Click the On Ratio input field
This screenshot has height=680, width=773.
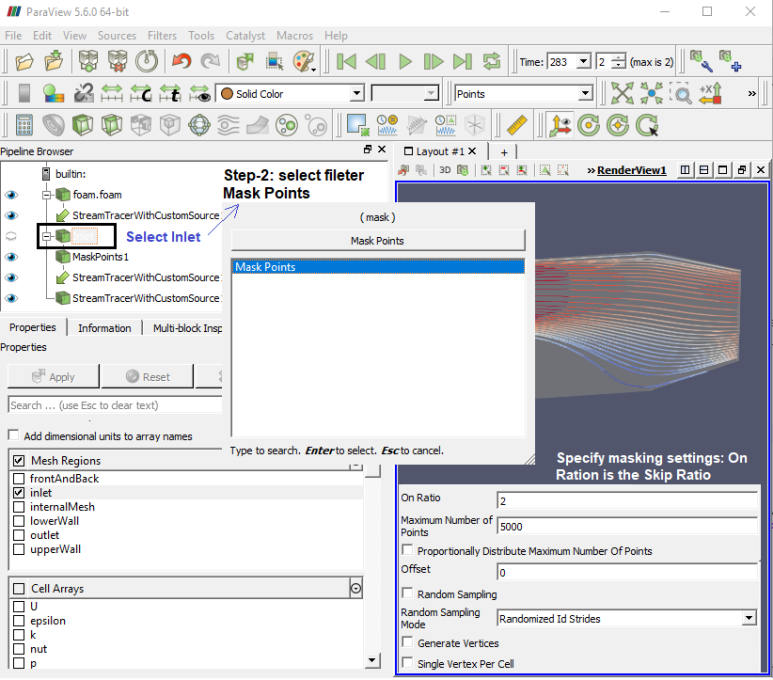coord(627,501)
